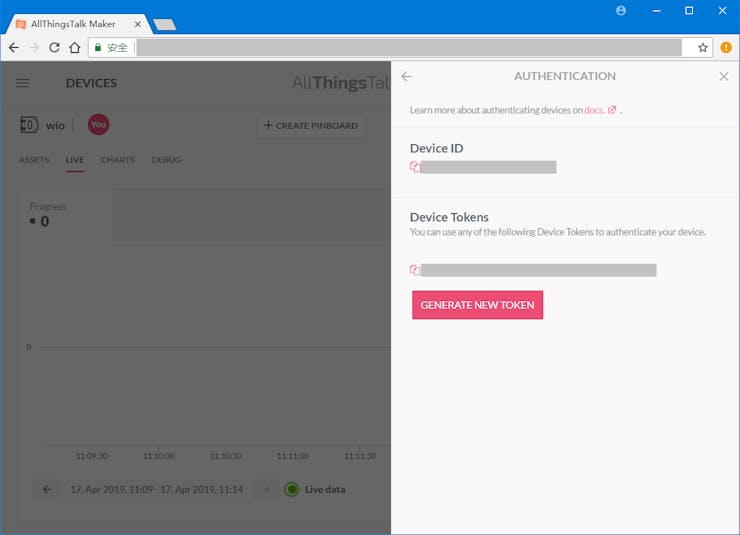Viewport: 740px width, 535px height.
Task: Click the secure lock icon
Action: 98,48
